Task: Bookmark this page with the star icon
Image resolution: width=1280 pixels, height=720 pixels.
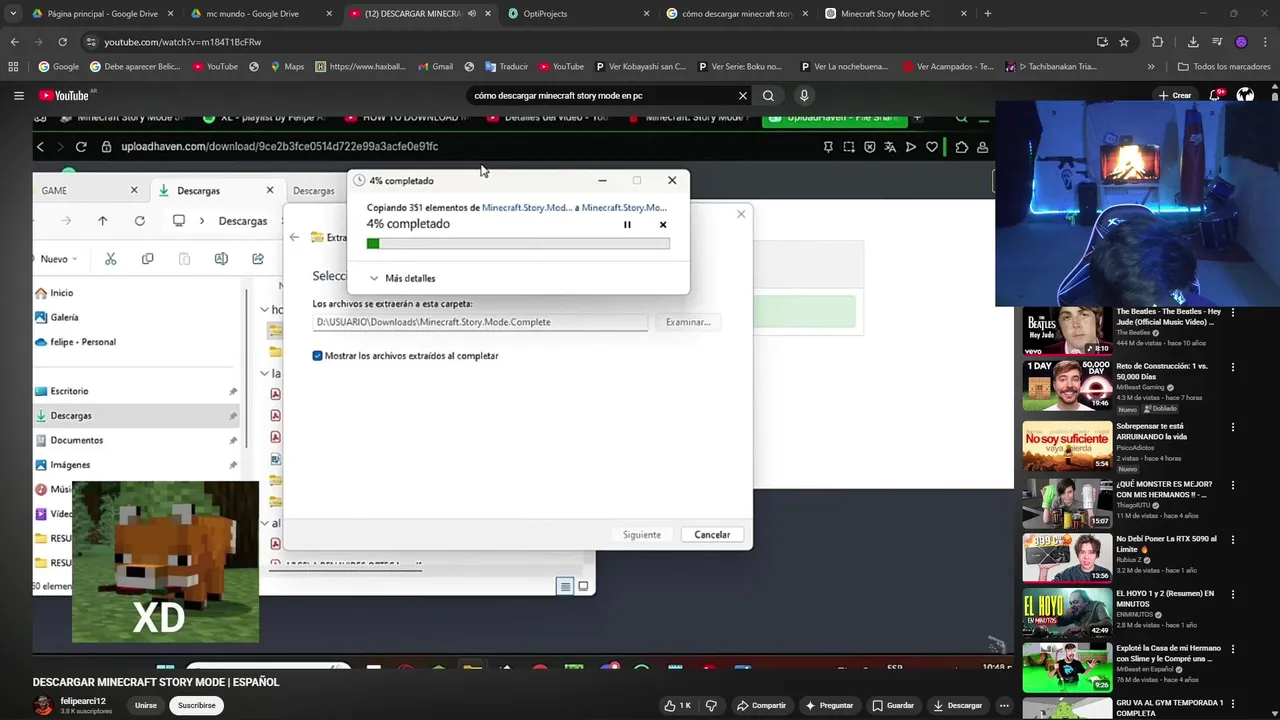Action: tap(1124, 42)
